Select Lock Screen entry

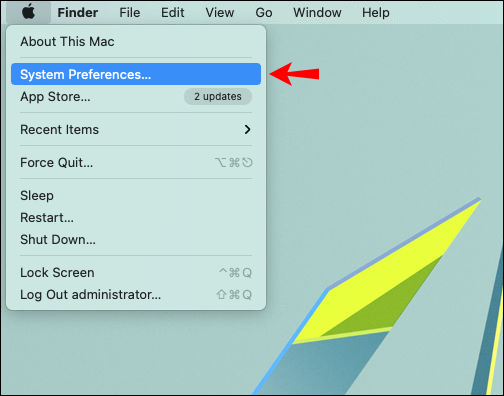tap(136, 272)
